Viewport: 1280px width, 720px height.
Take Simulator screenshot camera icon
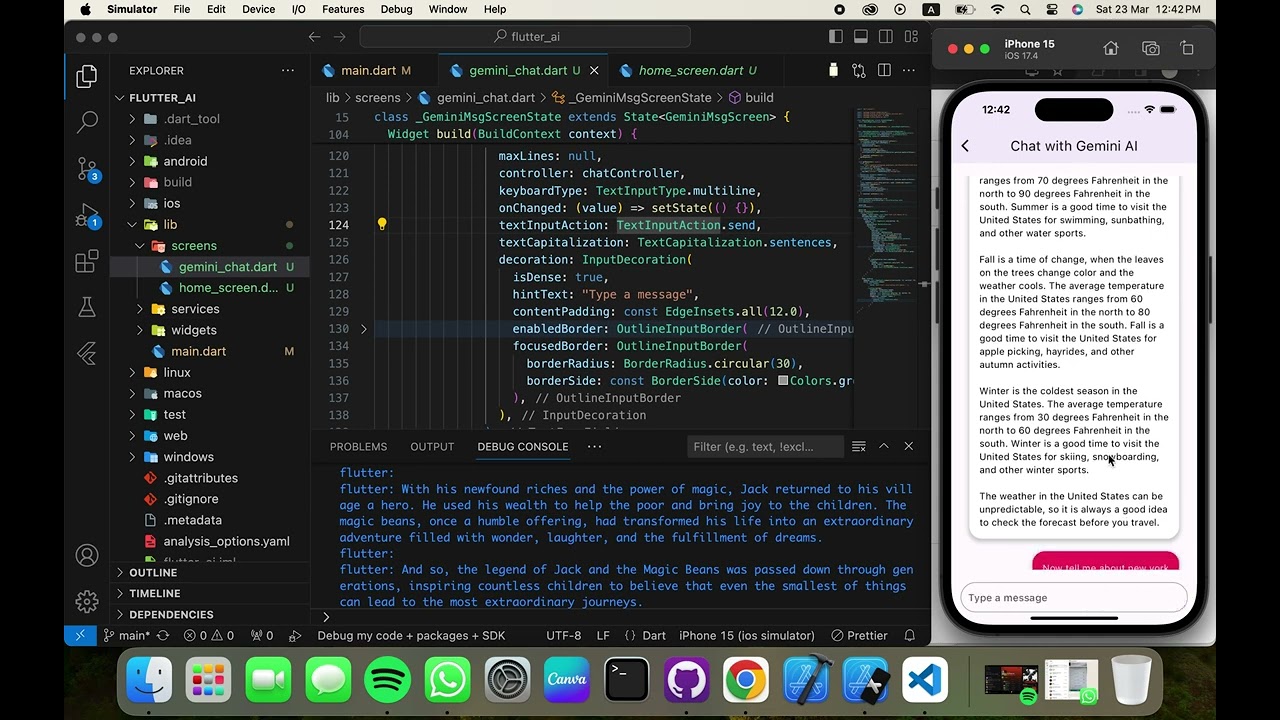(x=1151, y=48)
